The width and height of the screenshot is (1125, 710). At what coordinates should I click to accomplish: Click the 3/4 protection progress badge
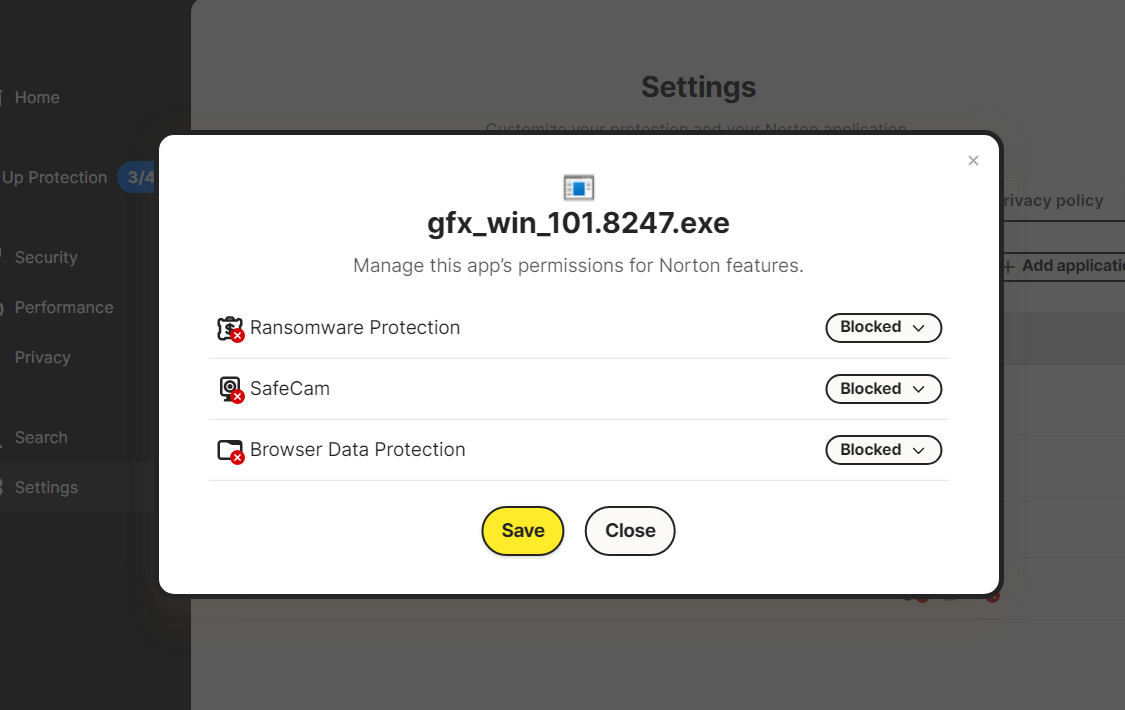139,178
